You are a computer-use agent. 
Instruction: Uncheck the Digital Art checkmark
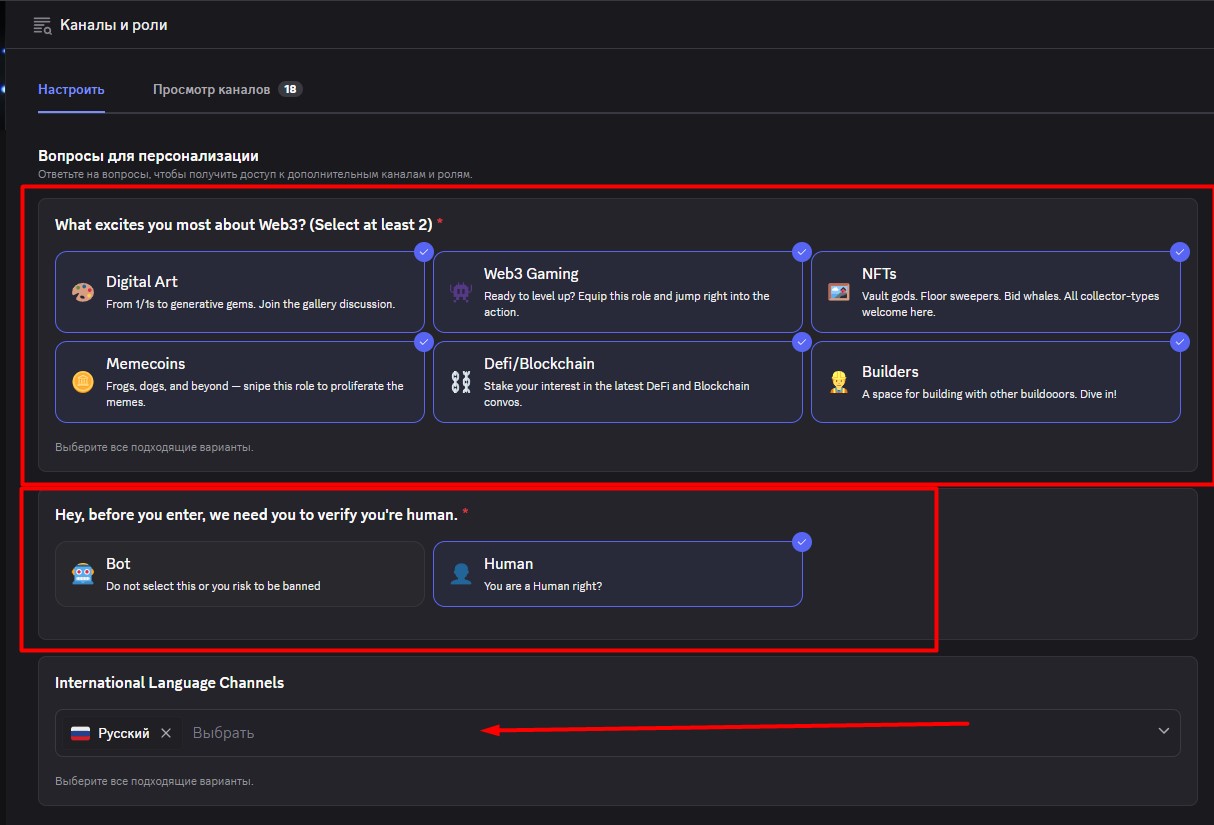click(x=423, y=252)
